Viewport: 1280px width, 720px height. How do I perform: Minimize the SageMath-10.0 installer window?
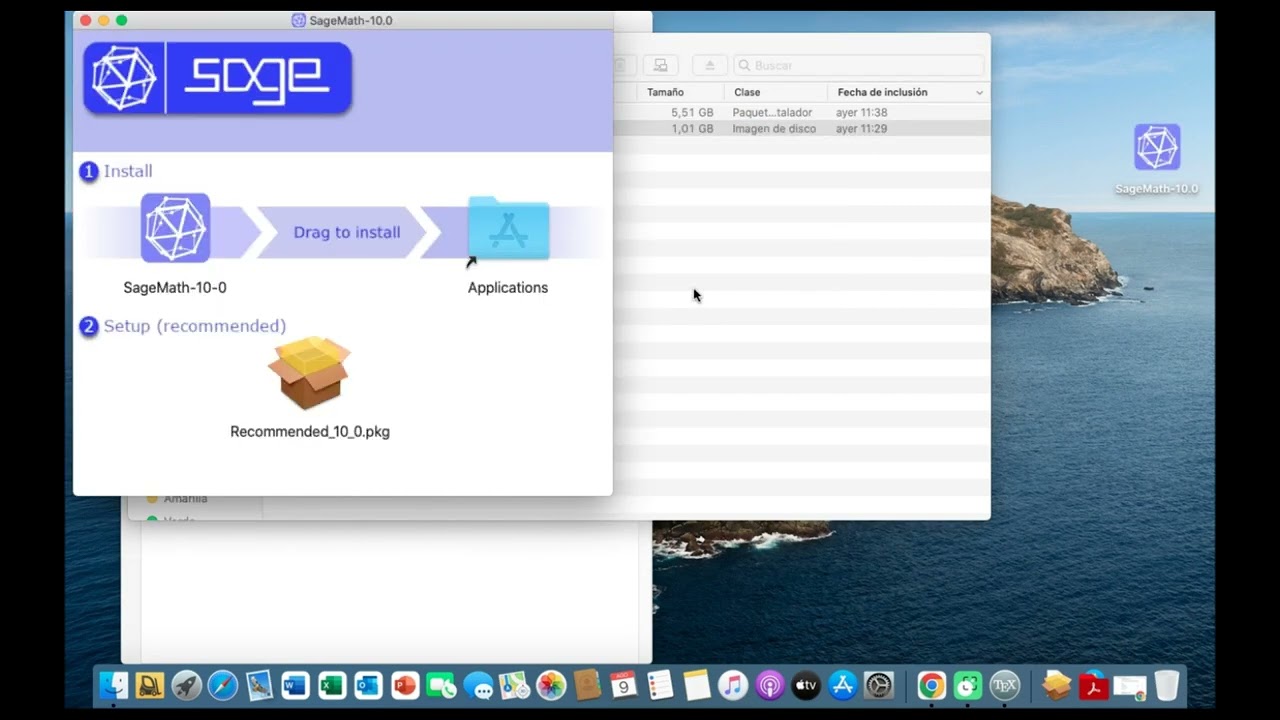click(104, 20)
